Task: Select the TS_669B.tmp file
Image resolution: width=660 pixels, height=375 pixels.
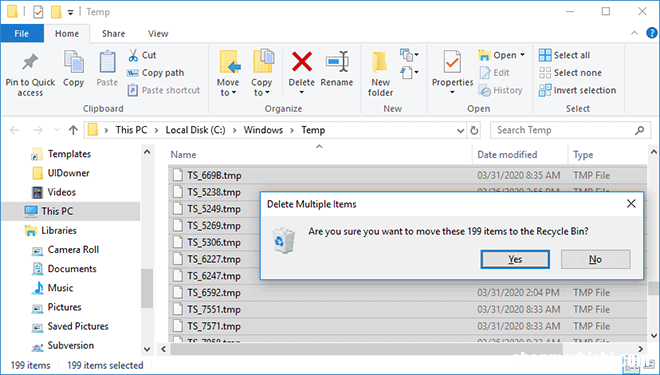Action: (x=407, y=175)
